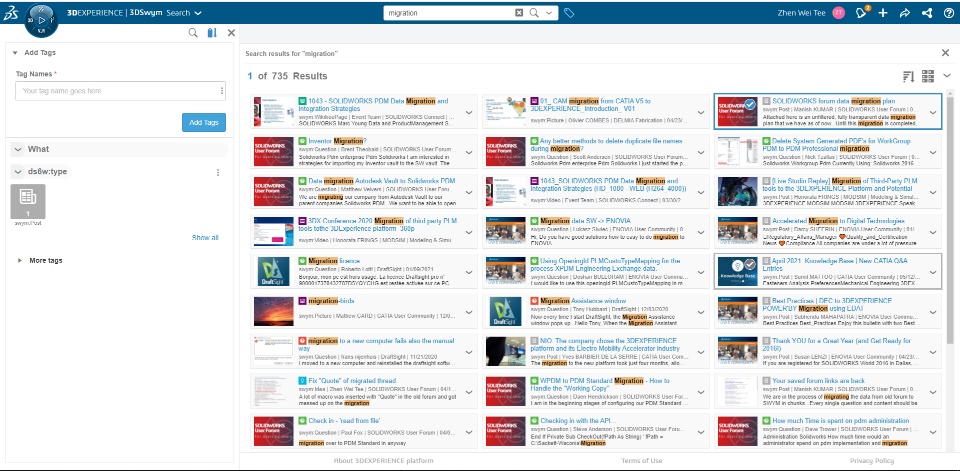The height and width of the screenshot is (471, 960).
Task: Deselect SOLIDWORKS forum data migration plan checkmark
Action: (750, 104)
